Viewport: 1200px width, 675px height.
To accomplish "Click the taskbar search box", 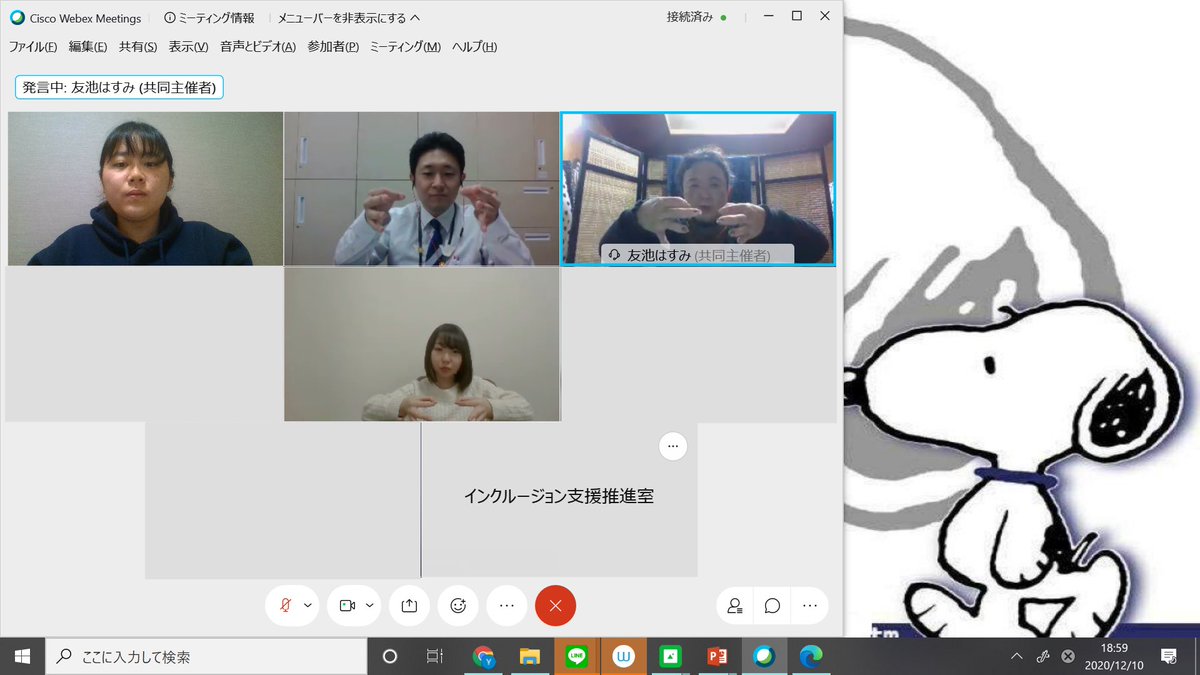I will 206,656.
